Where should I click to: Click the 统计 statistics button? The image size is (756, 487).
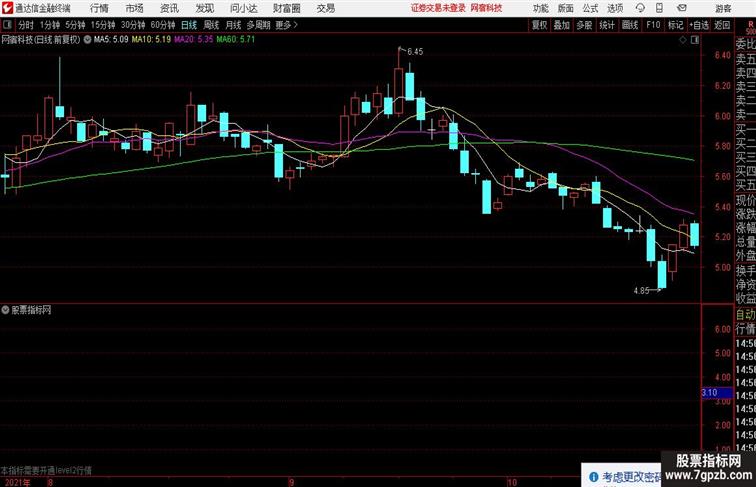607,25
